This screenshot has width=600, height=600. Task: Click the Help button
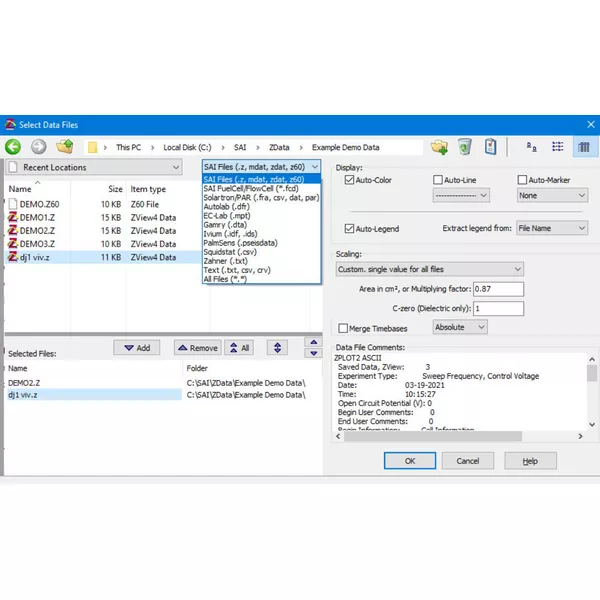point(530,461)
